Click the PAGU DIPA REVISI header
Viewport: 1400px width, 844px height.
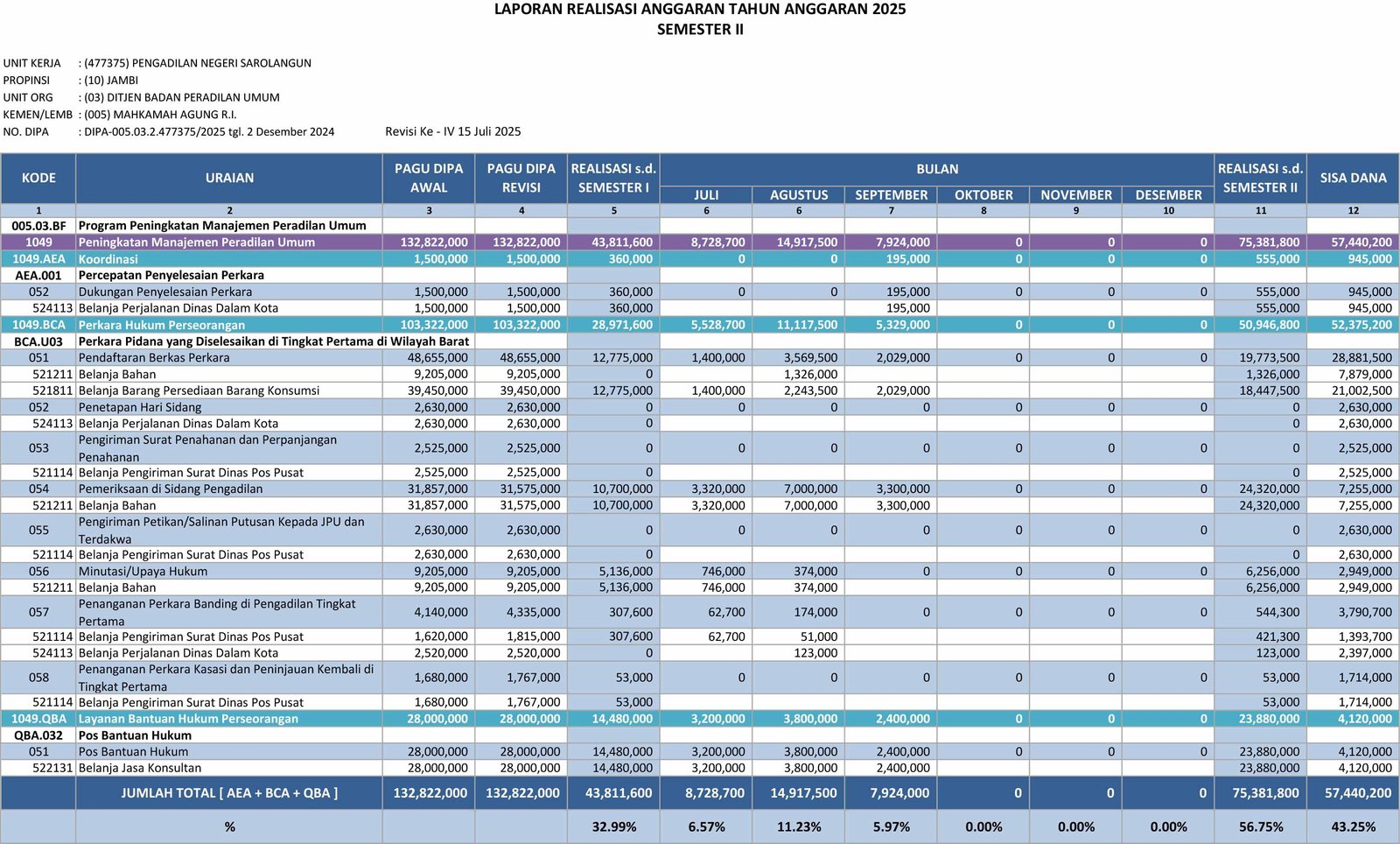[x=521, y=178]
